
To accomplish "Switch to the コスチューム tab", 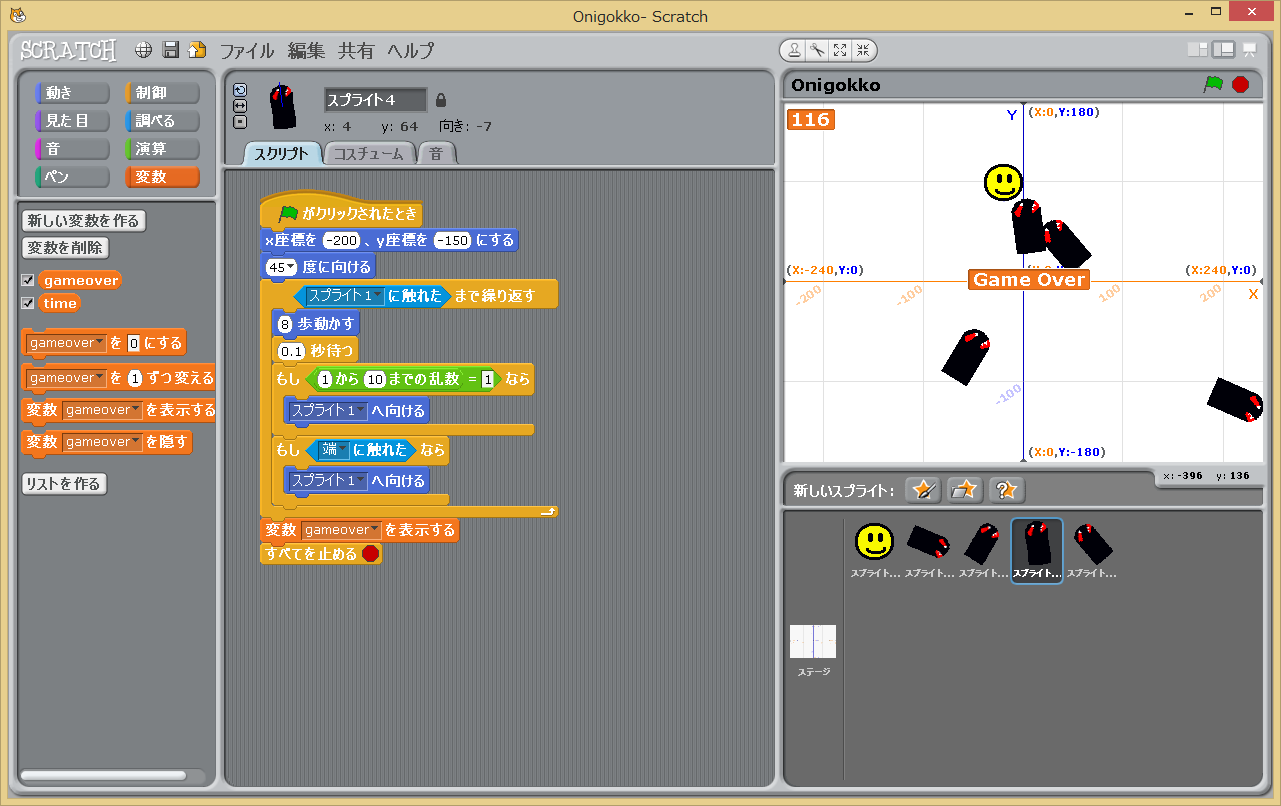I will click(x=368, y=154).
